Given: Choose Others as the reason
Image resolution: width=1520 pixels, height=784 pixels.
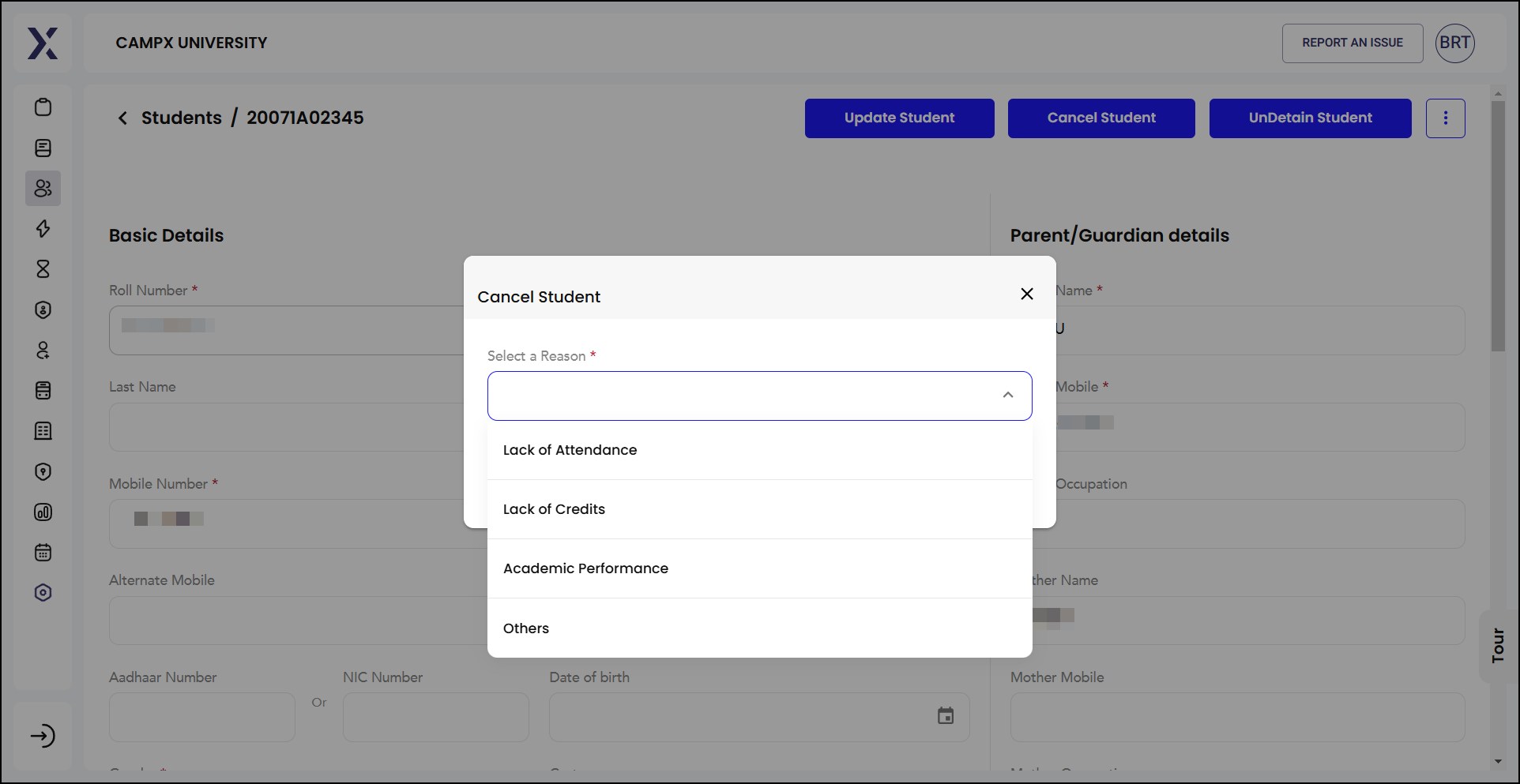Looking at the screenshot, I should 760,628.
